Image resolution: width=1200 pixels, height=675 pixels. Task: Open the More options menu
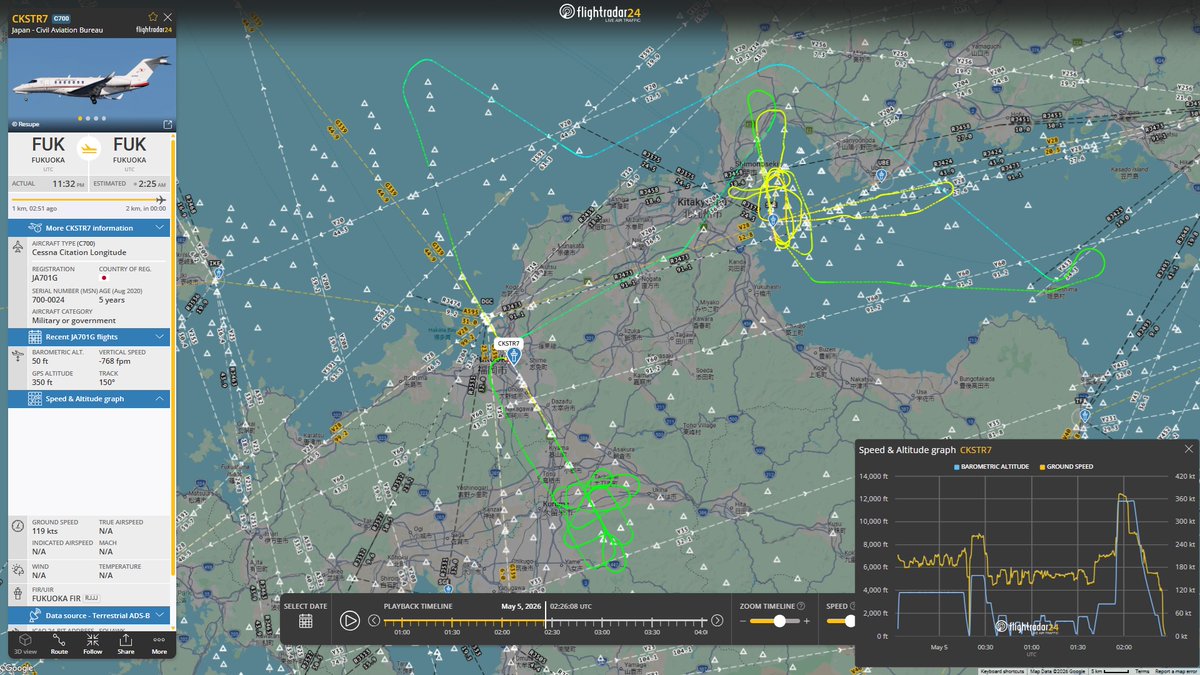tap(159, 643)
